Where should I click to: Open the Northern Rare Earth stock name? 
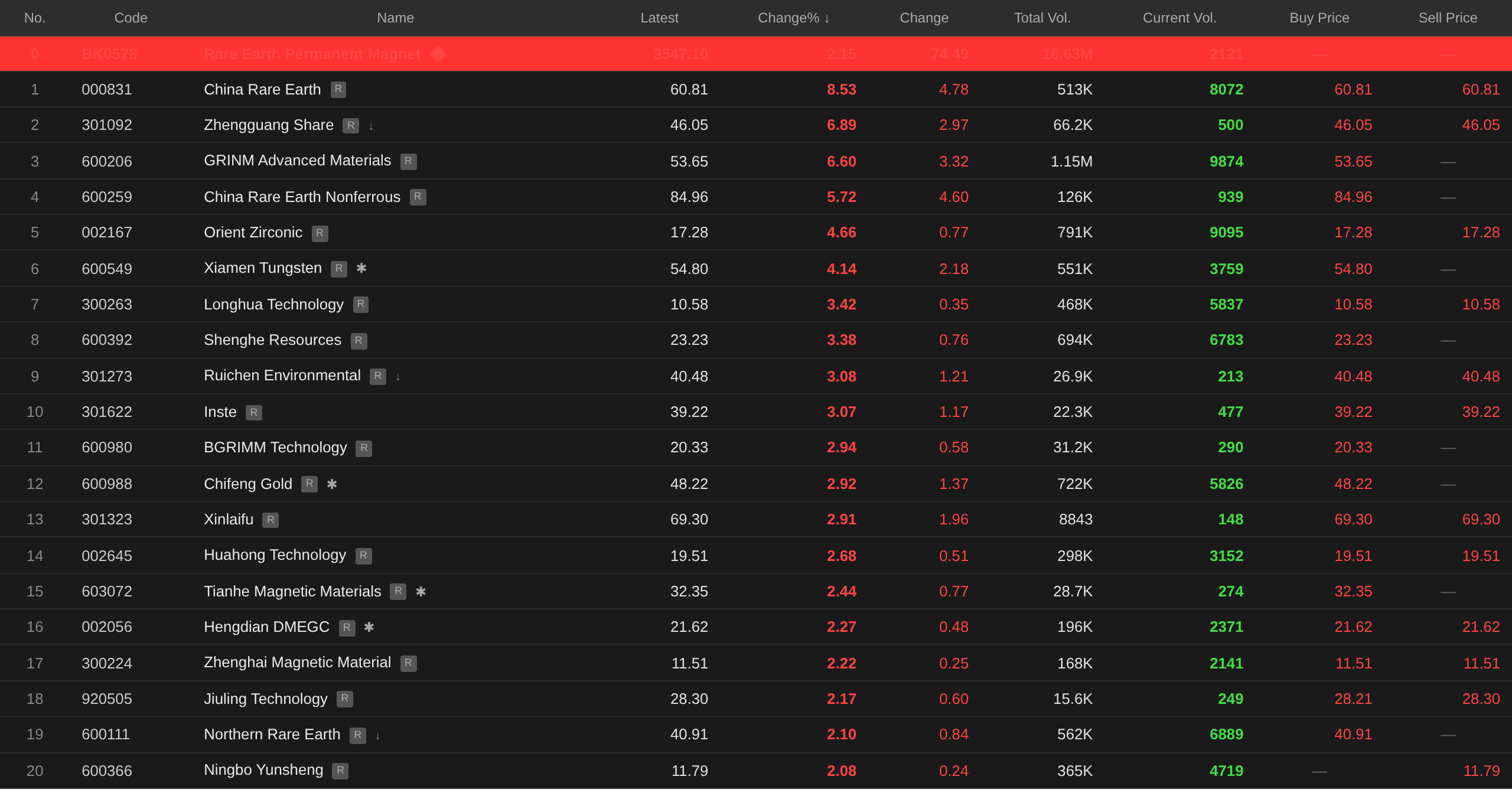pyautogui.click(x=272, y=735)
